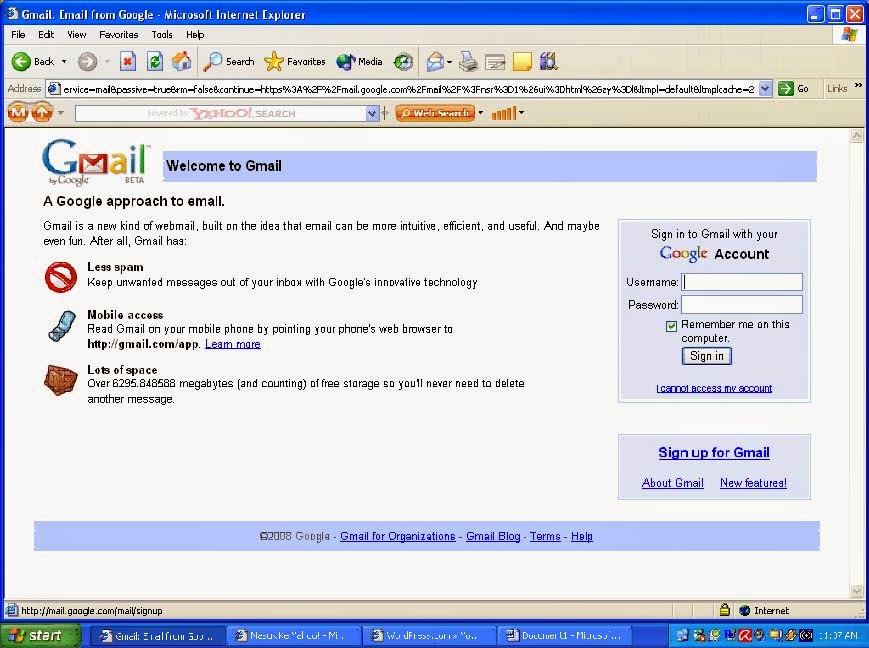Open the Terms footer link
Screen dimensions: 869x648
(545, 536)
